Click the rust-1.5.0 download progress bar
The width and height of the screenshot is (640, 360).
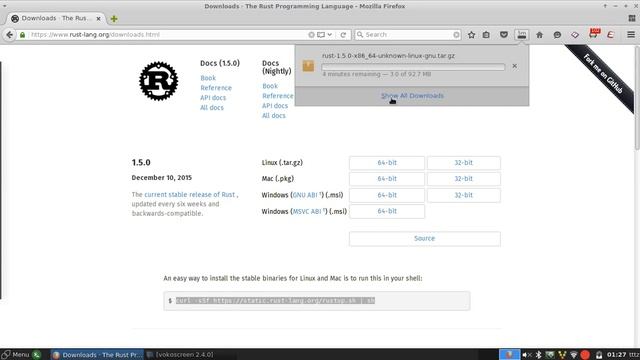pos(413,67)
